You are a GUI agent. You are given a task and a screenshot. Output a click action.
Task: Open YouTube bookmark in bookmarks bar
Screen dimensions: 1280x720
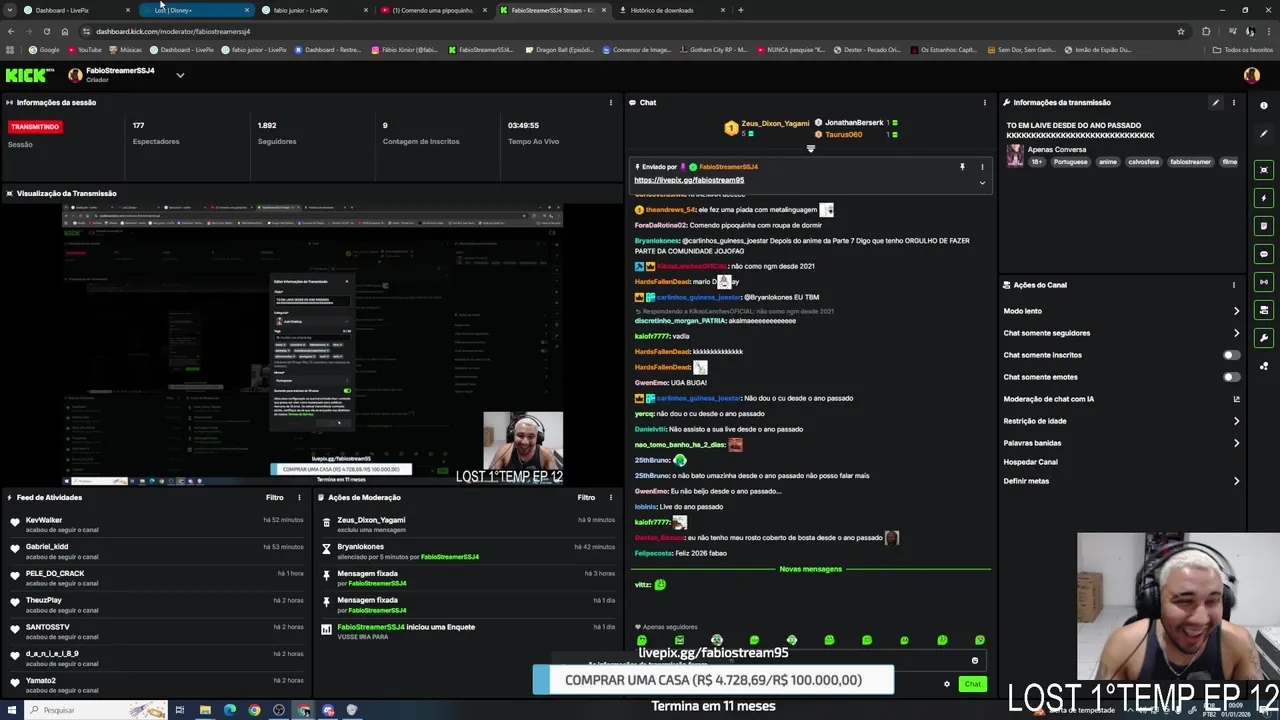tap(85, 49)
